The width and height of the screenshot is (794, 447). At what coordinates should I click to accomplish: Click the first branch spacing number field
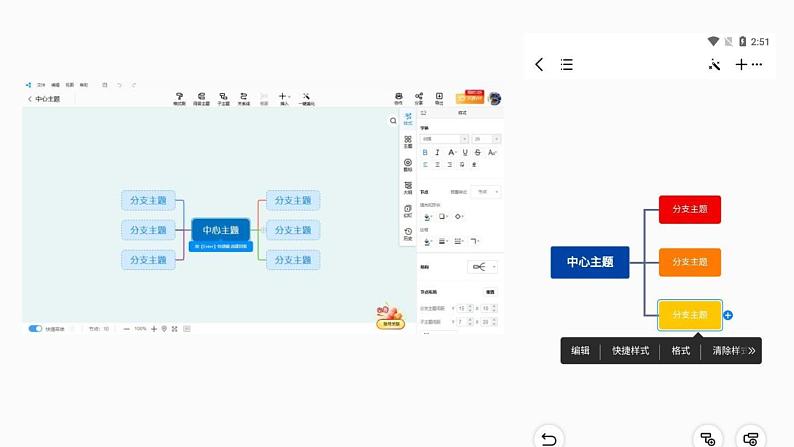pos(465,308)
